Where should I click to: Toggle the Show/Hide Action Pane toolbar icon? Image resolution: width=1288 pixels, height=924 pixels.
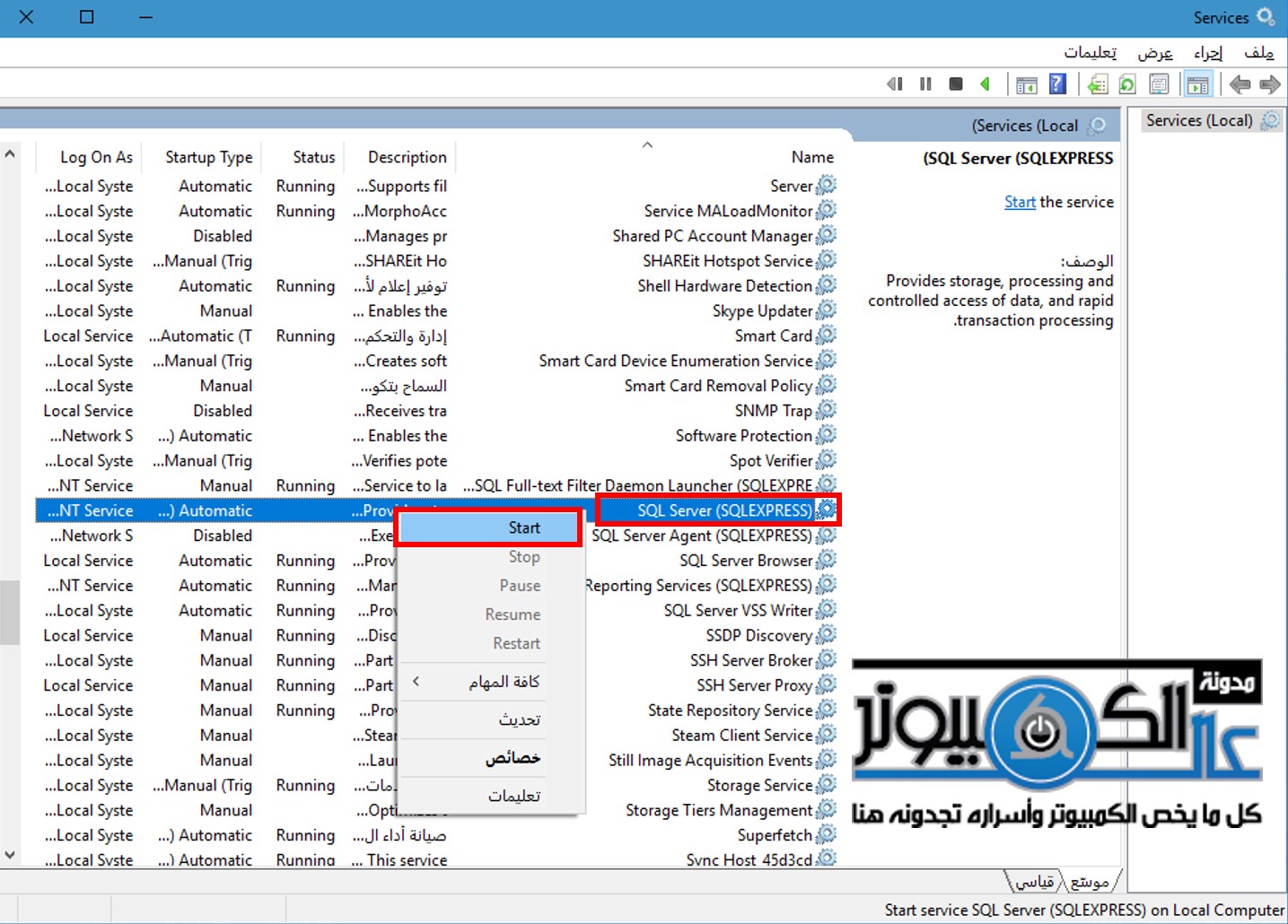click(x=1027, y=85)
